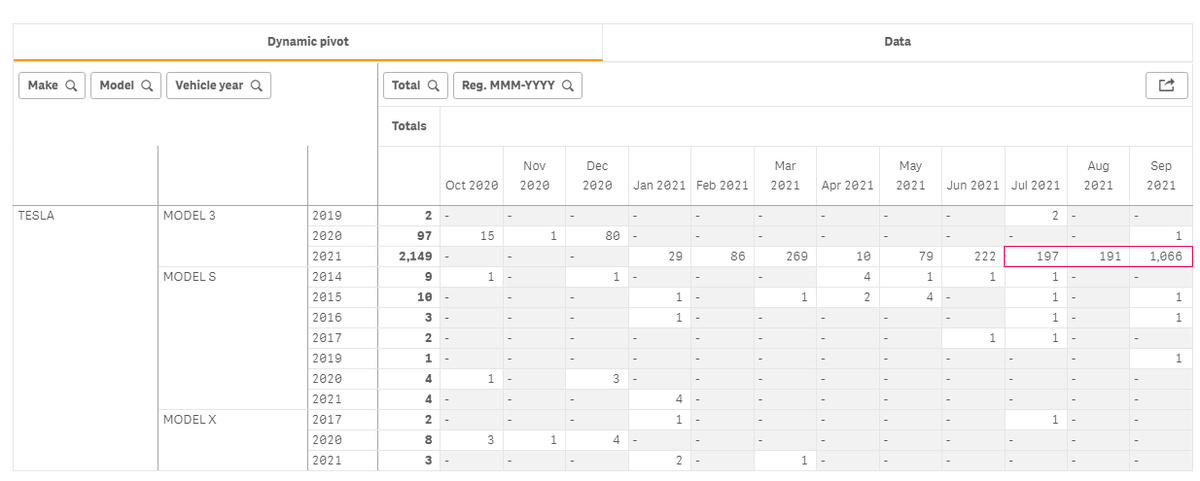The height and width of the screenshot is (481, 1200).
Task: Click the 79 value in May 2021
Action: coord(911,256)
